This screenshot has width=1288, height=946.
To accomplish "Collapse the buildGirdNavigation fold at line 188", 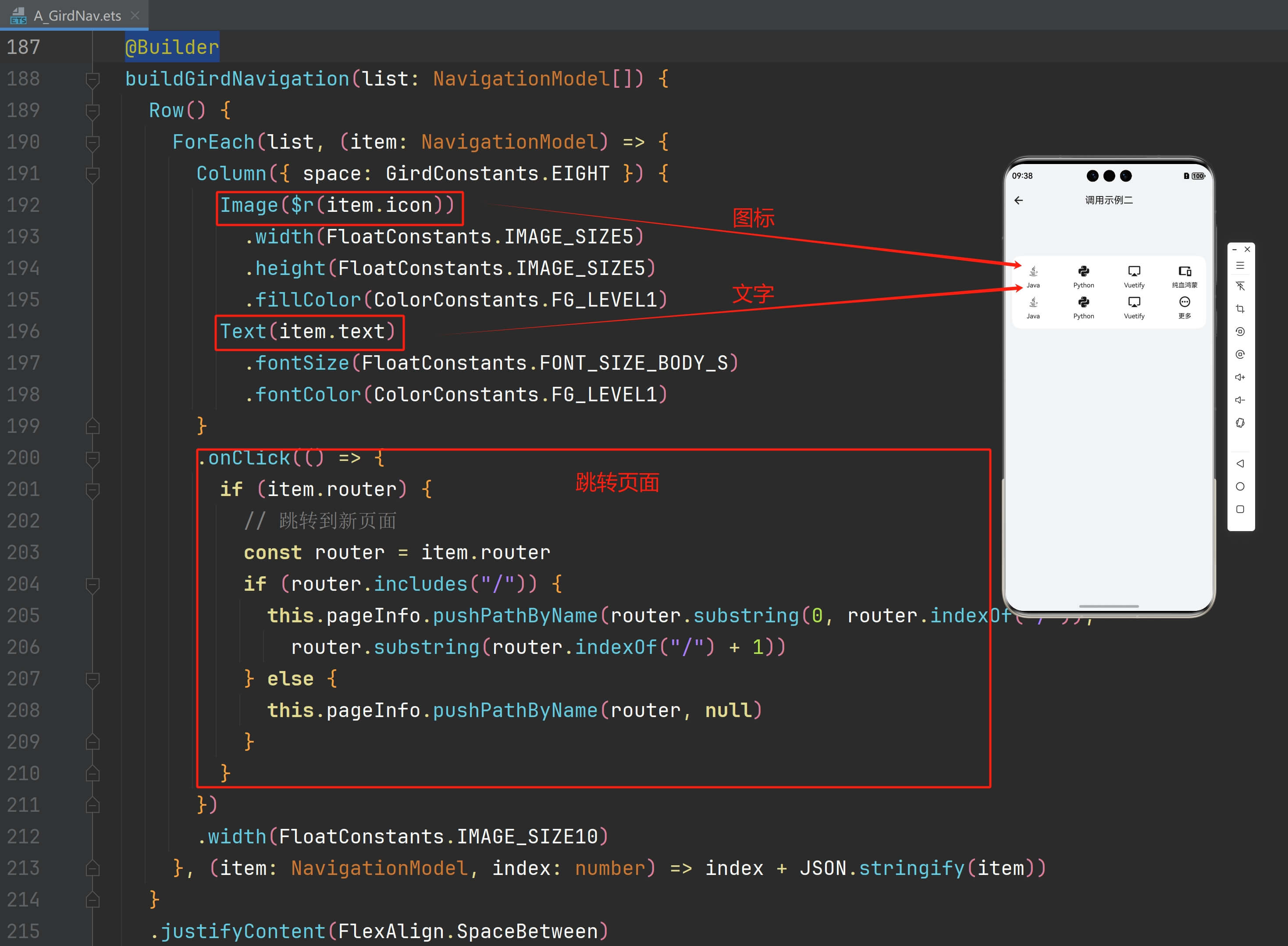I will tap(92, 79).
